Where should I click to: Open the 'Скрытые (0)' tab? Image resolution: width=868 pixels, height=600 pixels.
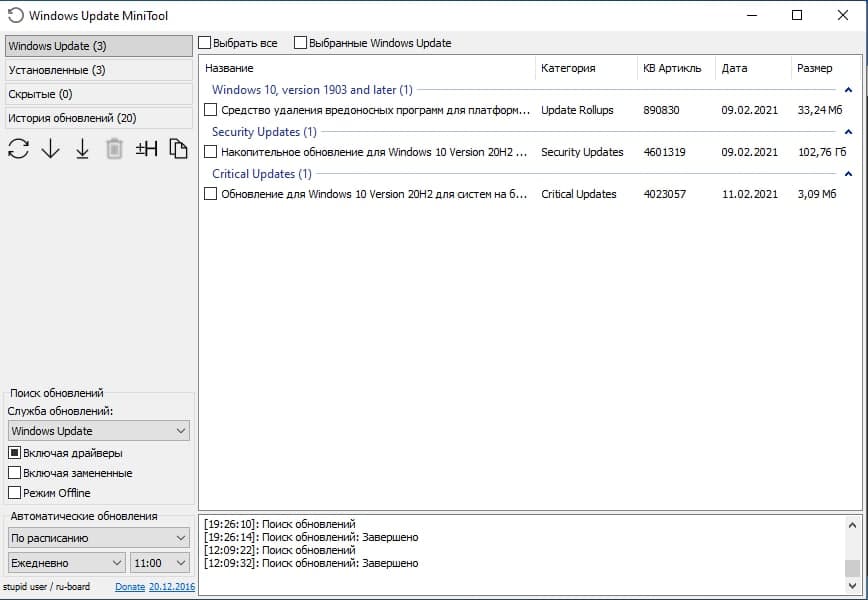(99, 94)
